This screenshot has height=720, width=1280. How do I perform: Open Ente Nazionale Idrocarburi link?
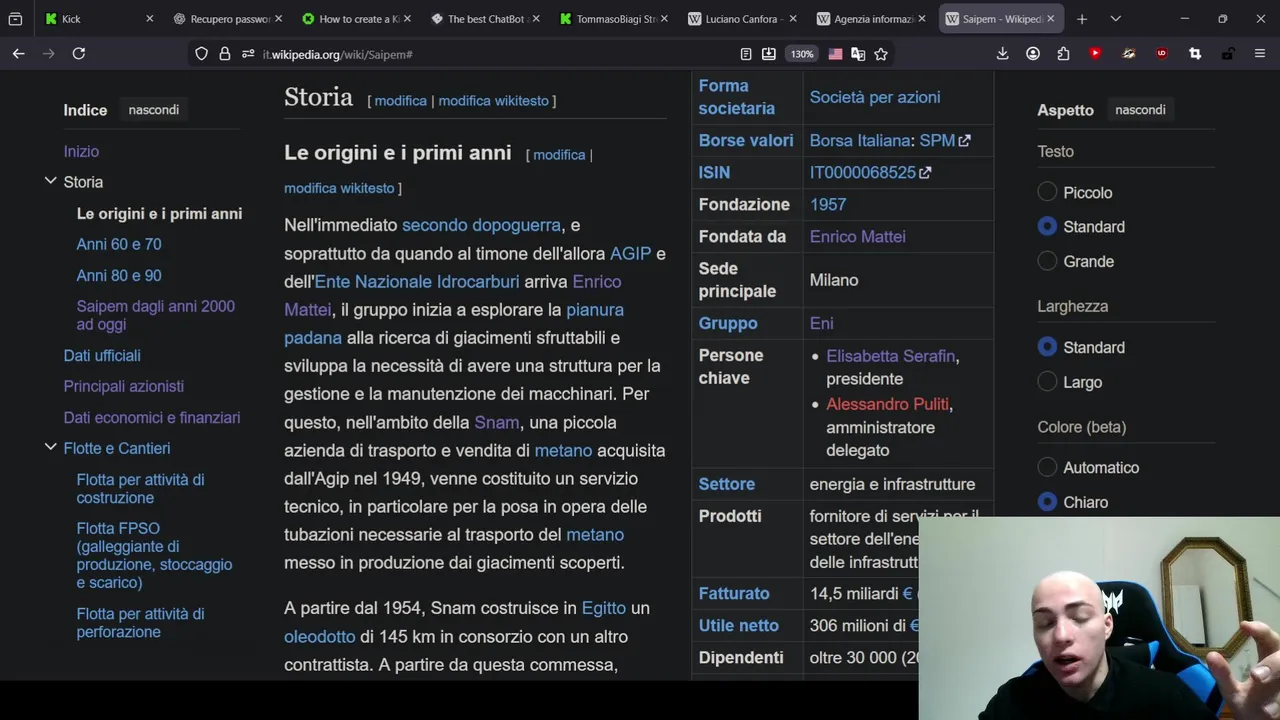[417, 282]
